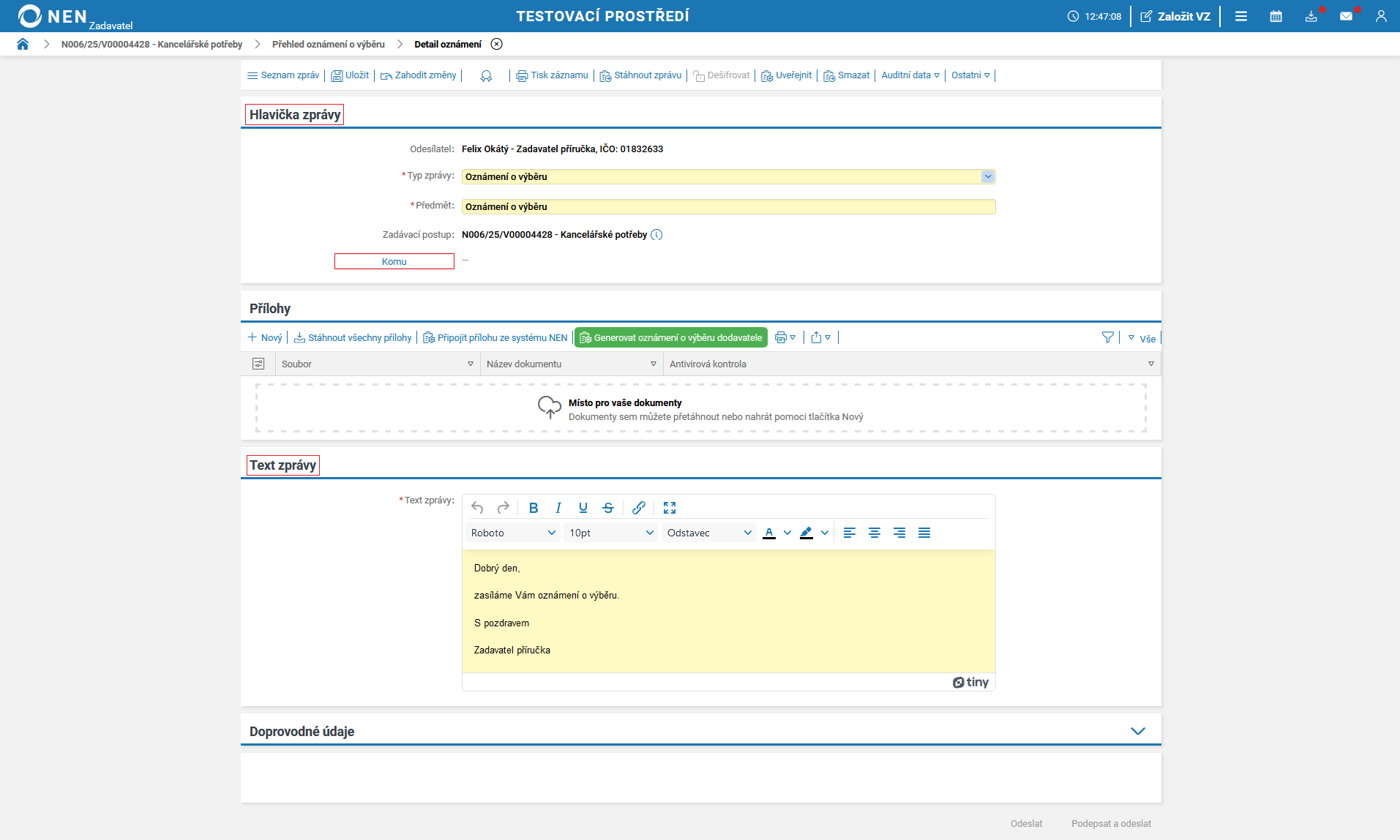Open the Typ zprávy dropdown
The height and width of the screenshot is (840, 1400).
pos(988,176)
